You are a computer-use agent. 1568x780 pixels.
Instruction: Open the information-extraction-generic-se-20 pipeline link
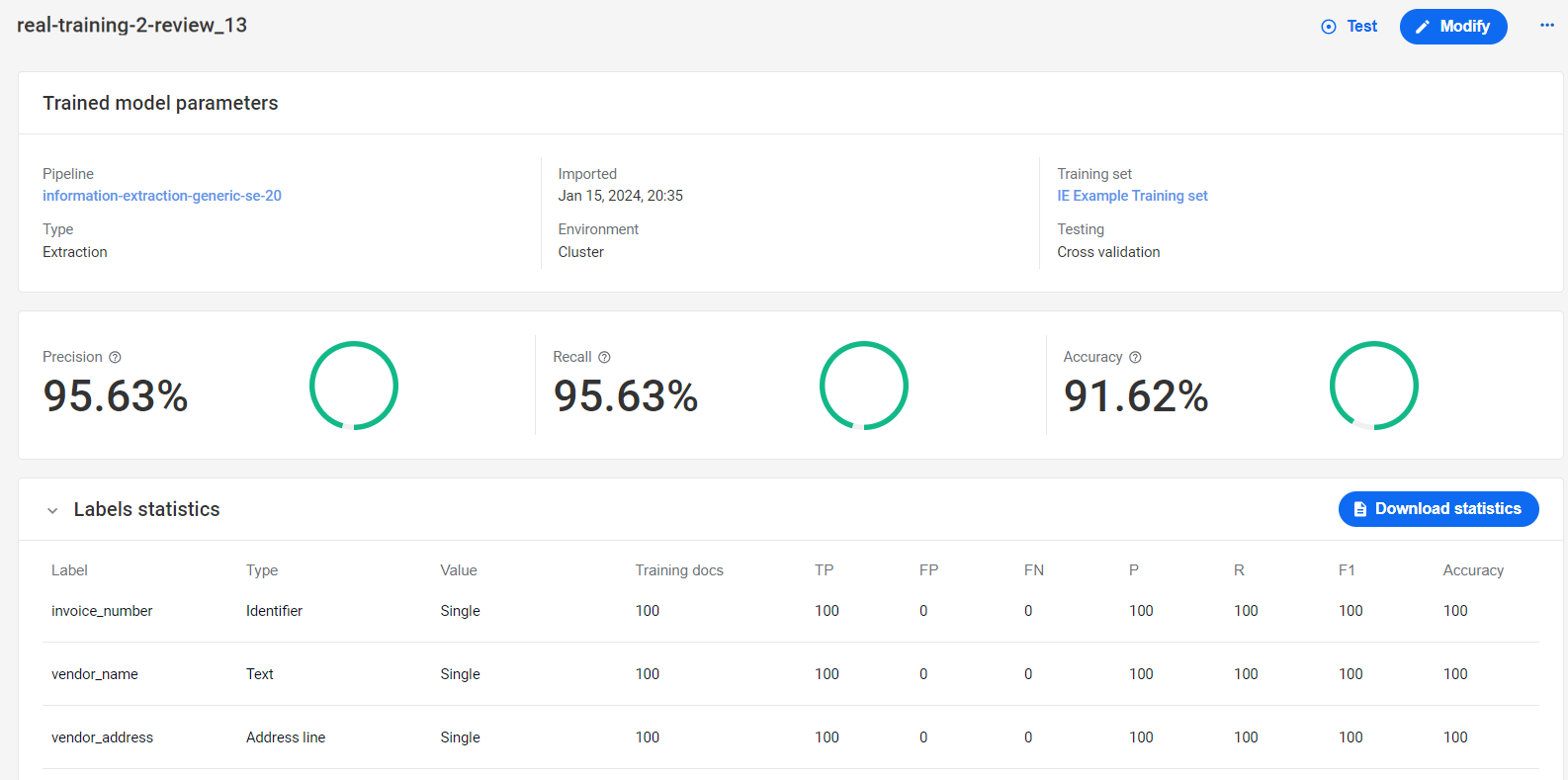click(162, 196)
